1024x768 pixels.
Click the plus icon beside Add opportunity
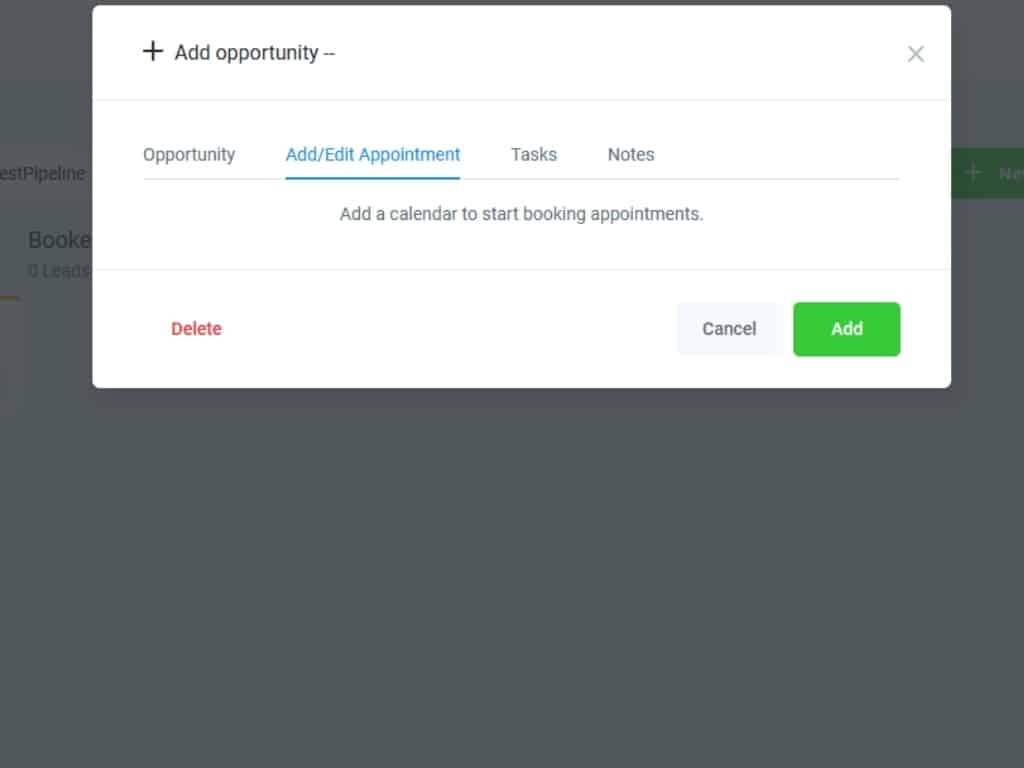tap(152, 52)
